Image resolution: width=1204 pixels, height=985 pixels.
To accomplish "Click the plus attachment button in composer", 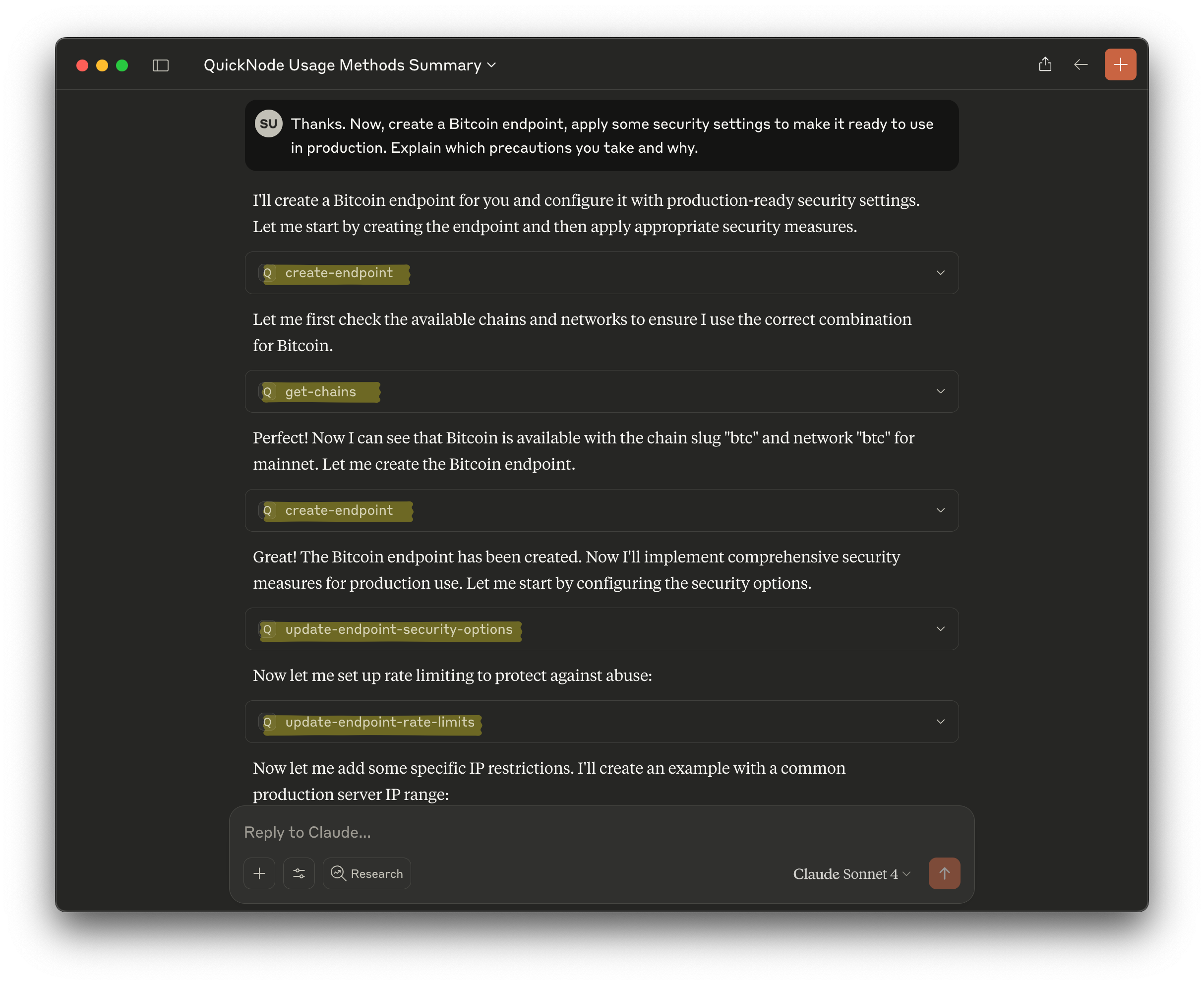I will [259, 873].
